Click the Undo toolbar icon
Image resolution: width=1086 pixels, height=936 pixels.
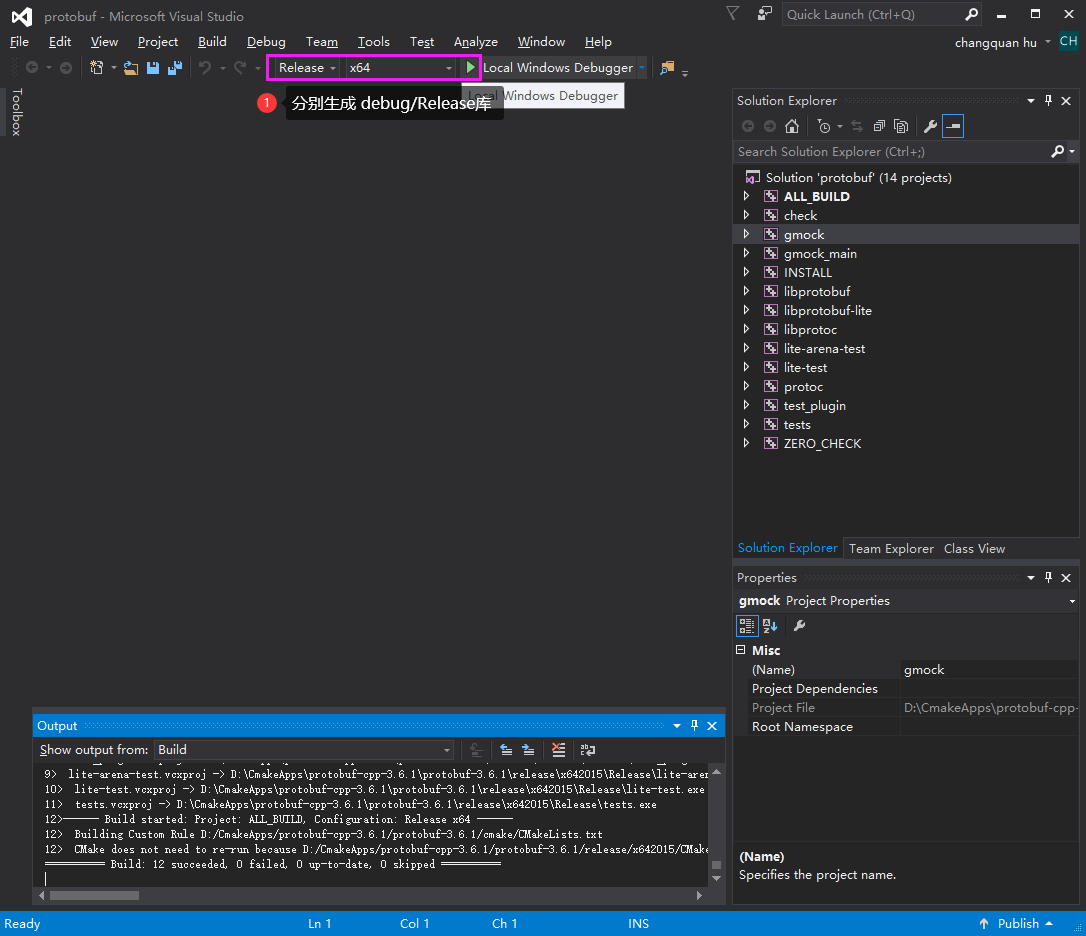[205, 67]
